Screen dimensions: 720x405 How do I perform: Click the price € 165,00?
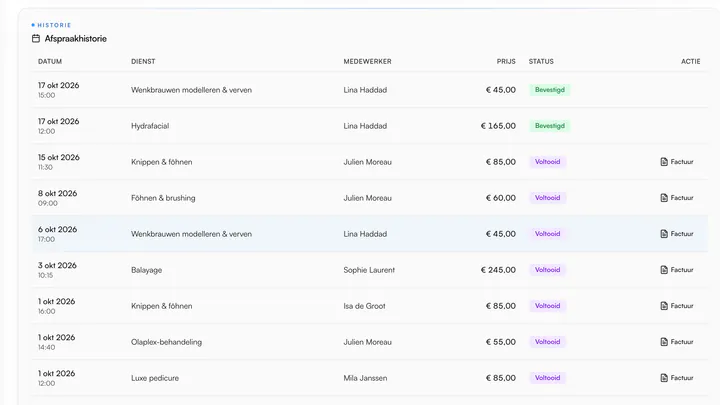point(498,126)
